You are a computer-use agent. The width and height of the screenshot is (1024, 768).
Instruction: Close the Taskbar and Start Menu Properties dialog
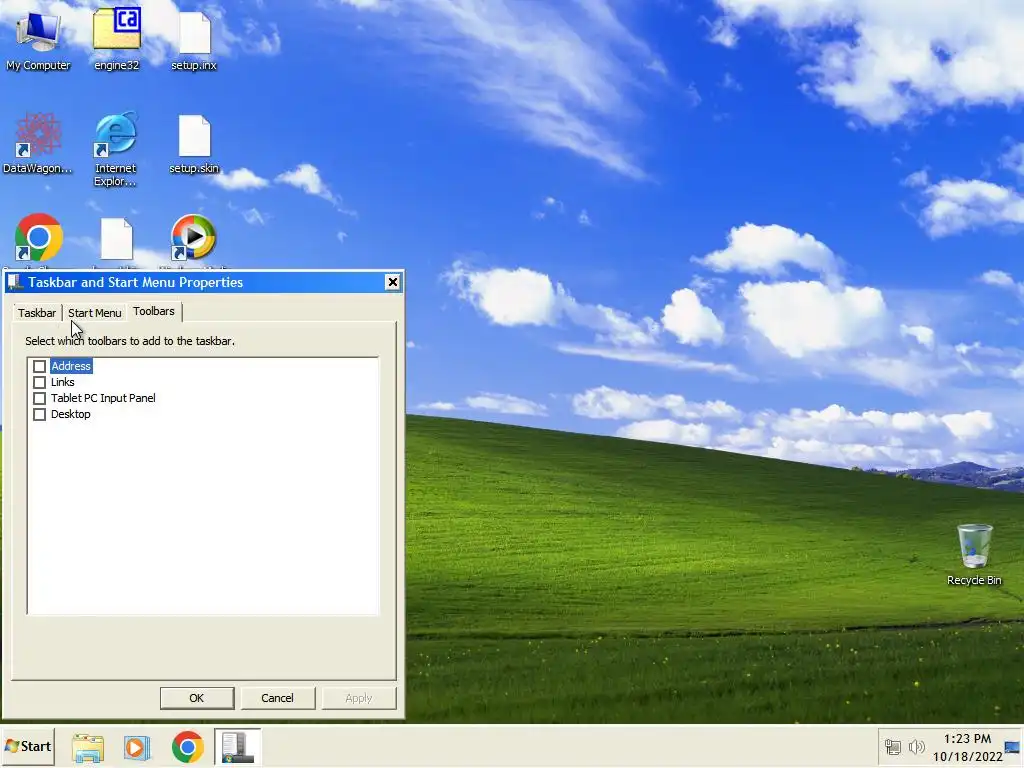pos(392,282)
